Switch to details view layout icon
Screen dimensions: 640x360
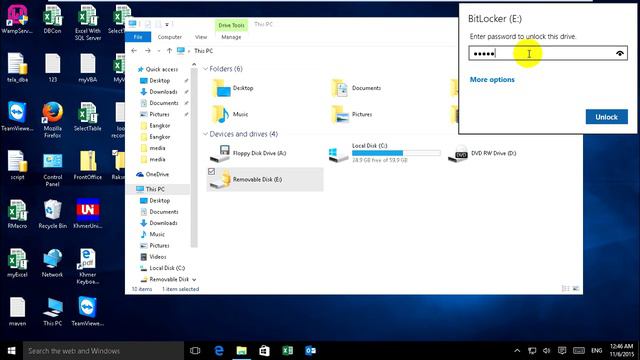pos(566,289)
